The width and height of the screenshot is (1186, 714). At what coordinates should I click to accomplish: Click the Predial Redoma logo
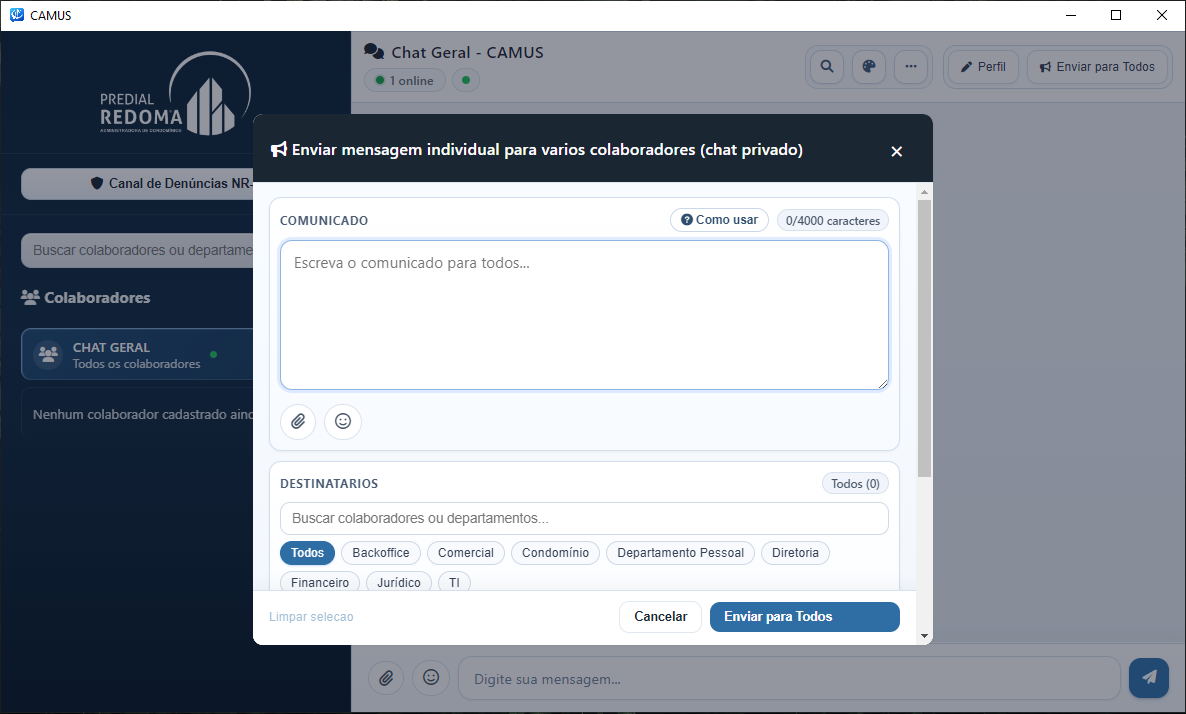[175, 94]
